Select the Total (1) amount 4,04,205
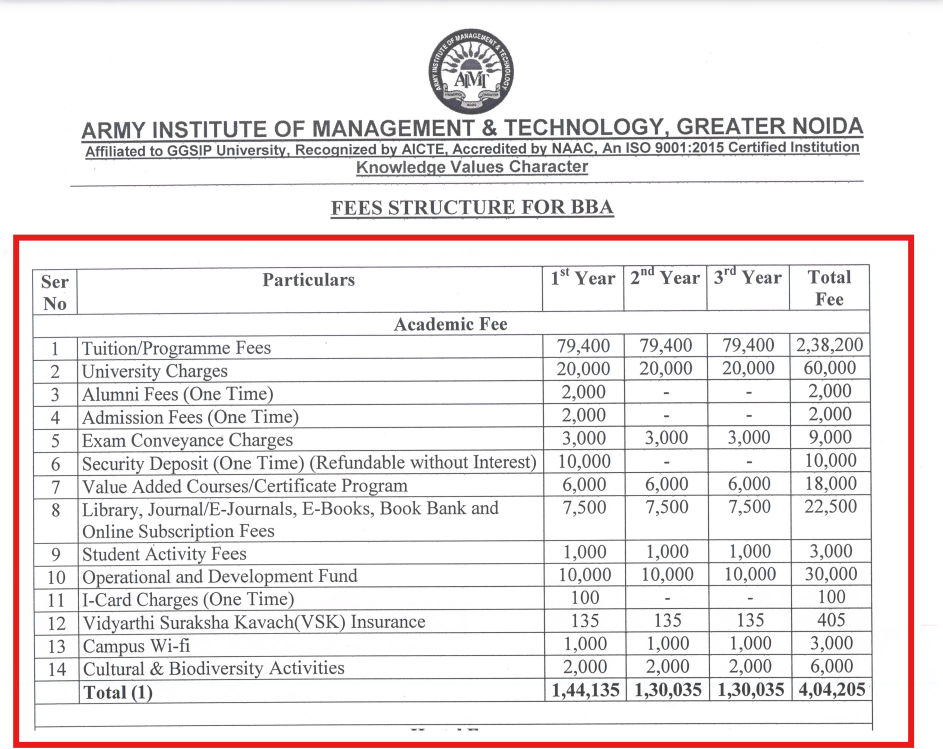The height and width of the screenshot is (749, 943). 829,689
